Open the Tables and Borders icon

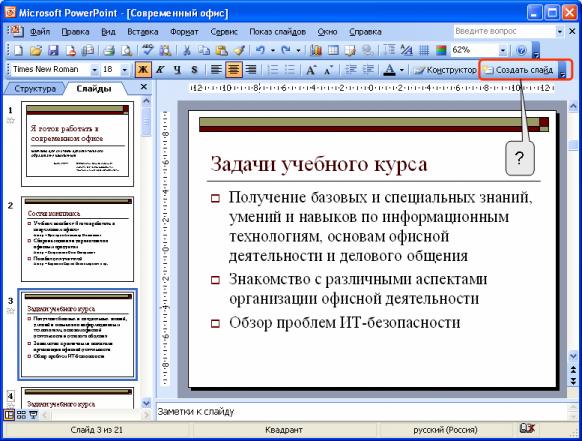[350, 50]
